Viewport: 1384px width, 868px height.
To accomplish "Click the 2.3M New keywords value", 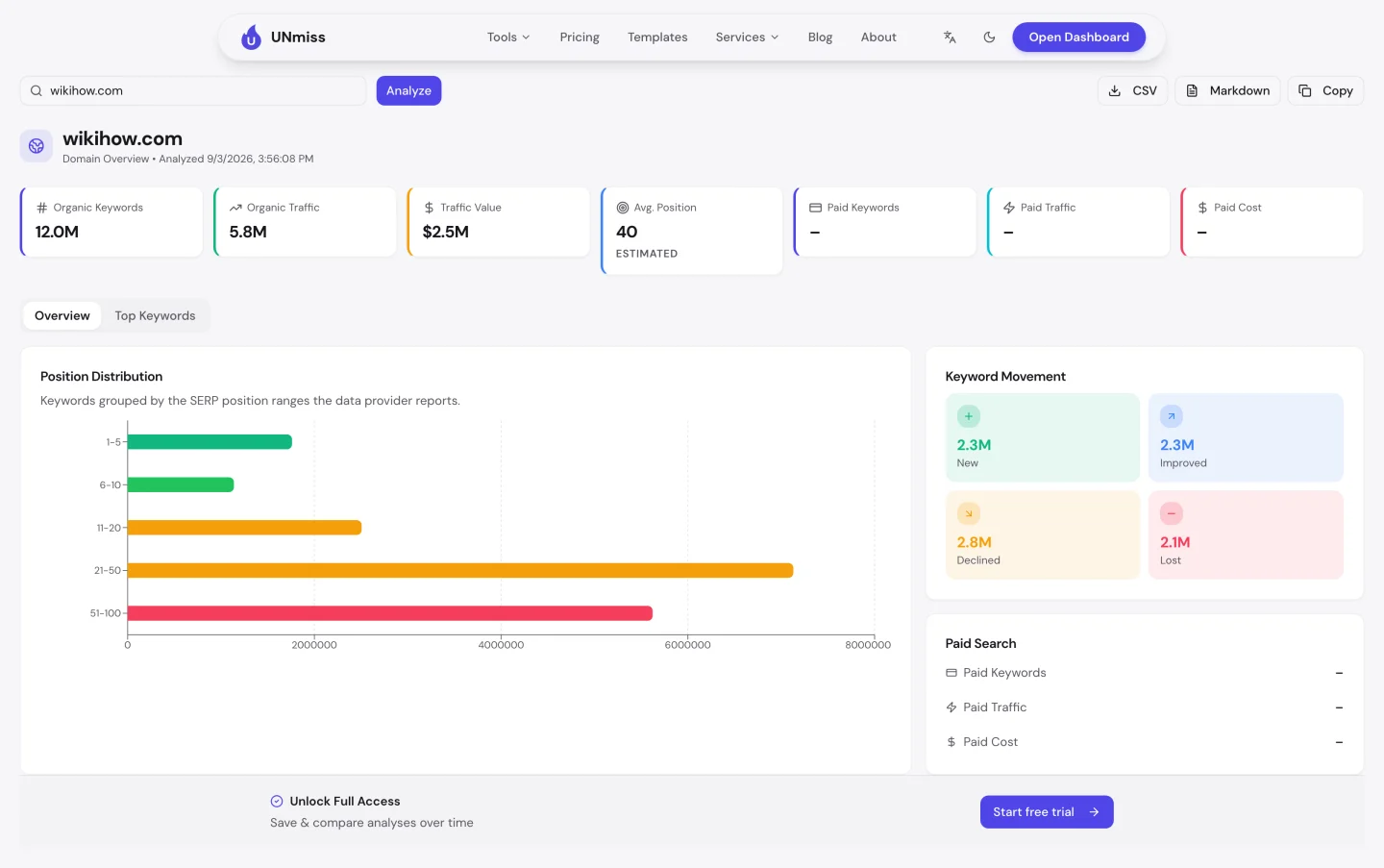I will coord(974,445).
